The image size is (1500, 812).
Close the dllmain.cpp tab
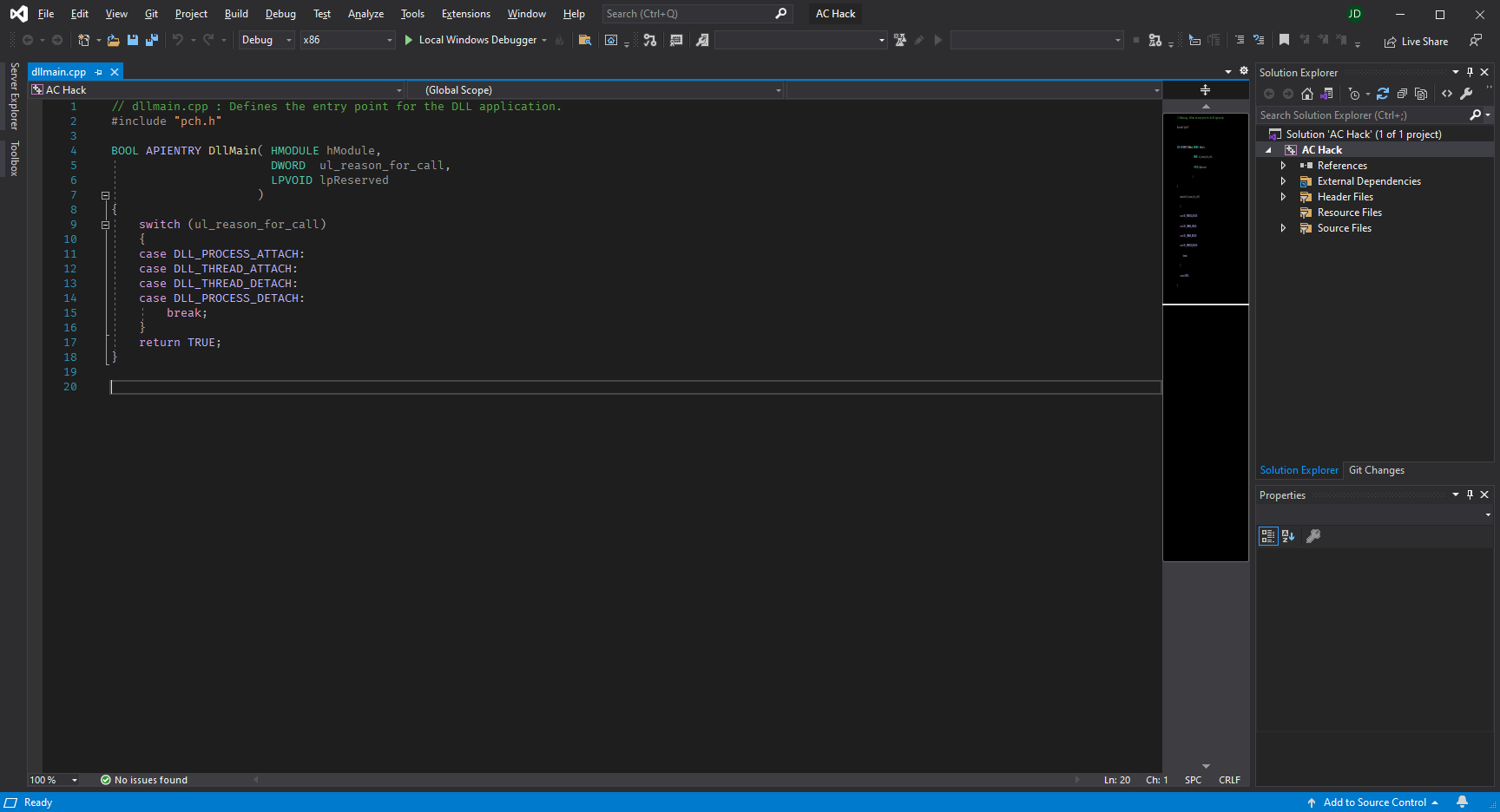115,72
